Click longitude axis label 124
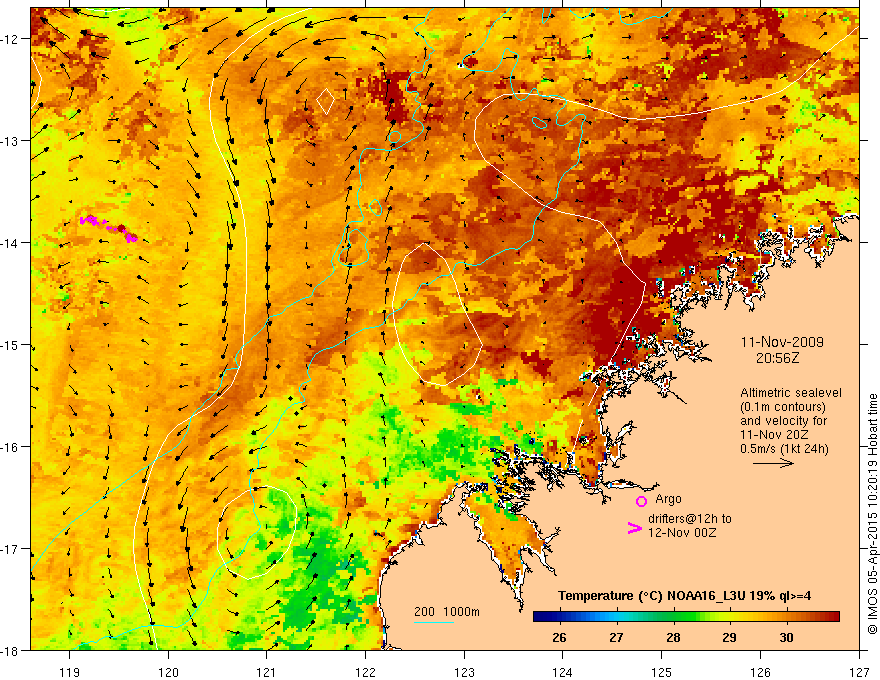 click(x=563, y=673)
